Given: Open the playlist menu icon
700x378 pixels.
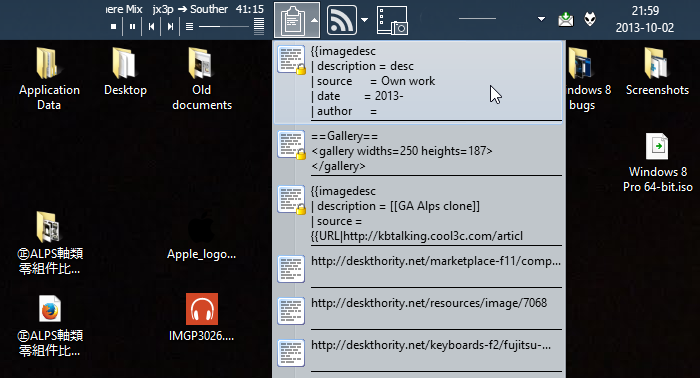Looking at the screenshot, I should click(x=189, y=27).
